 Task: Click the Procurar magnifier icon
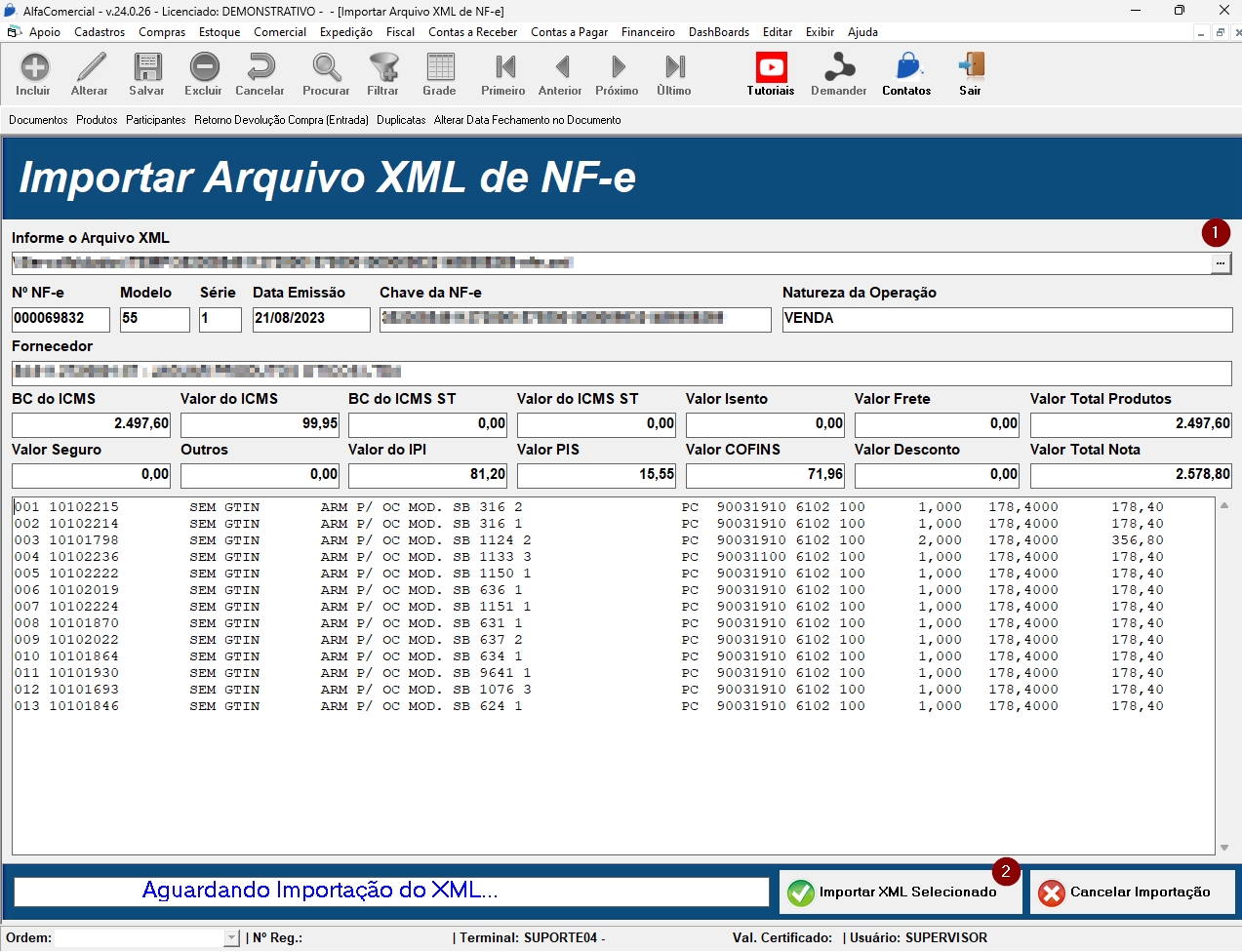(x=326, y=67)
